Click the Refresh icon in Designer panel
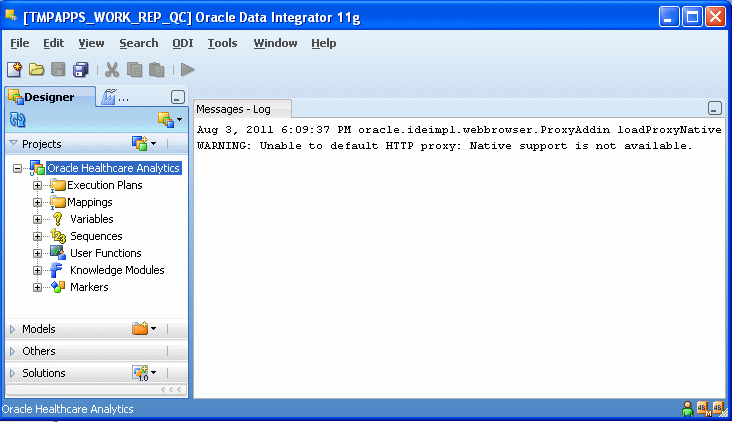The image size is (732, 422). click(x=18, y=120)
